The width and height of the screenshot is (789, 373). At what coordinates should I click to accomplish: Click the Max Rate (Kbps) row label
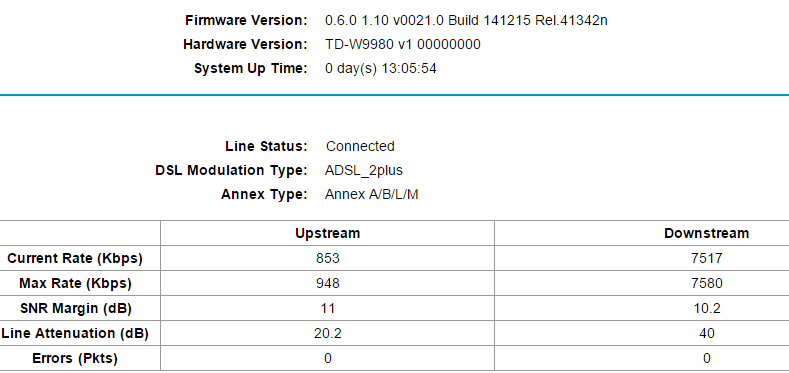(x=75, y=283)
